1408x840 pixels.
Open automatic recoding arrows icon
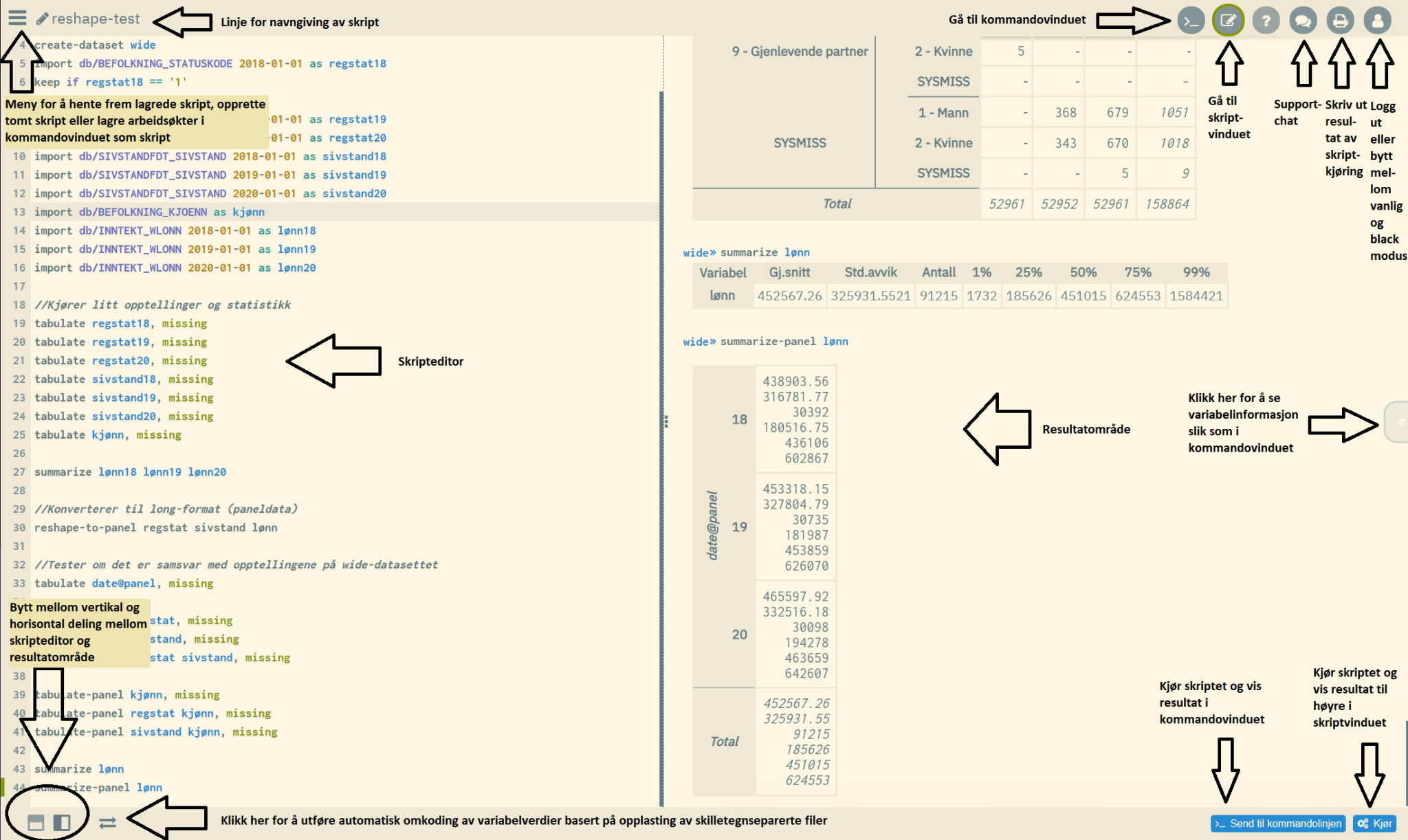click(107, 822)
